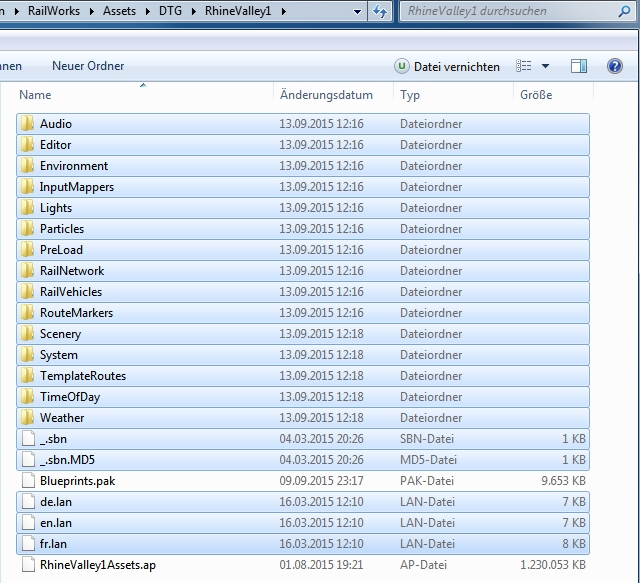Select the RailVehicles folder name

pyautogui.click(x=71, y=292)
